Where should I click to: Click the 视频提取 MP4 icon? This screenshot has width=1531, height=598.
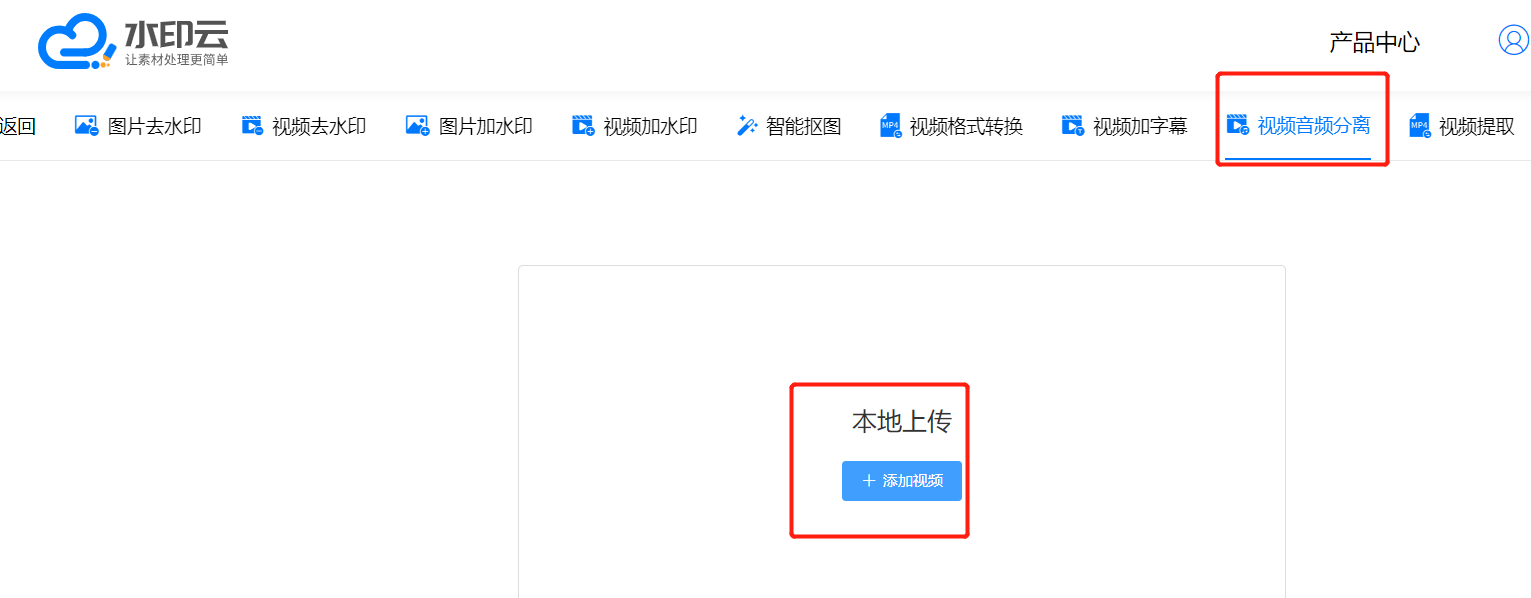click(x=1419, y=126)
